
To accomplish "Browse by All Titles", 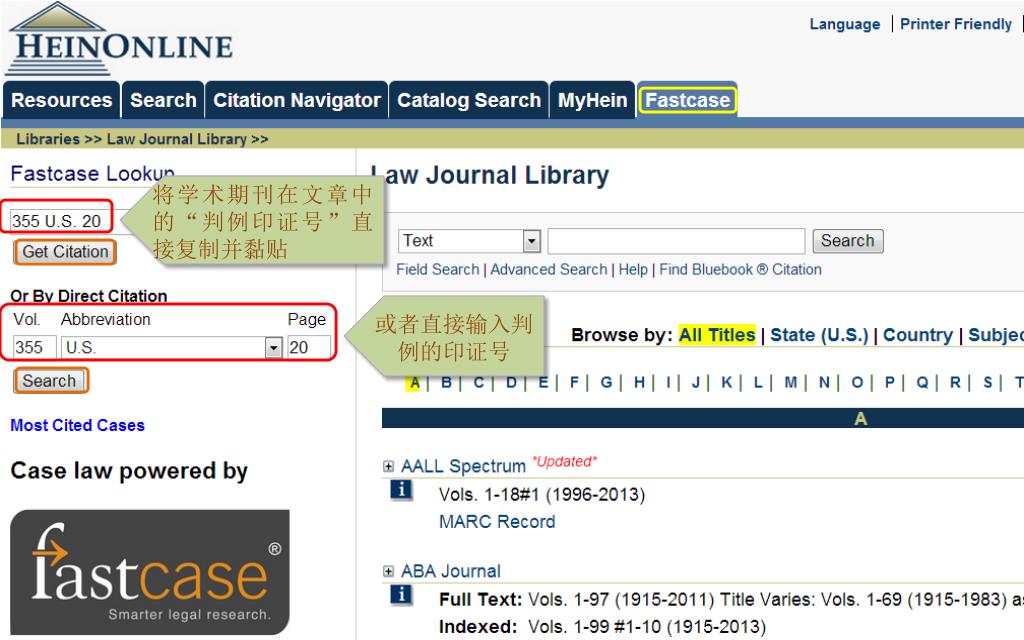I will (716, 335).
